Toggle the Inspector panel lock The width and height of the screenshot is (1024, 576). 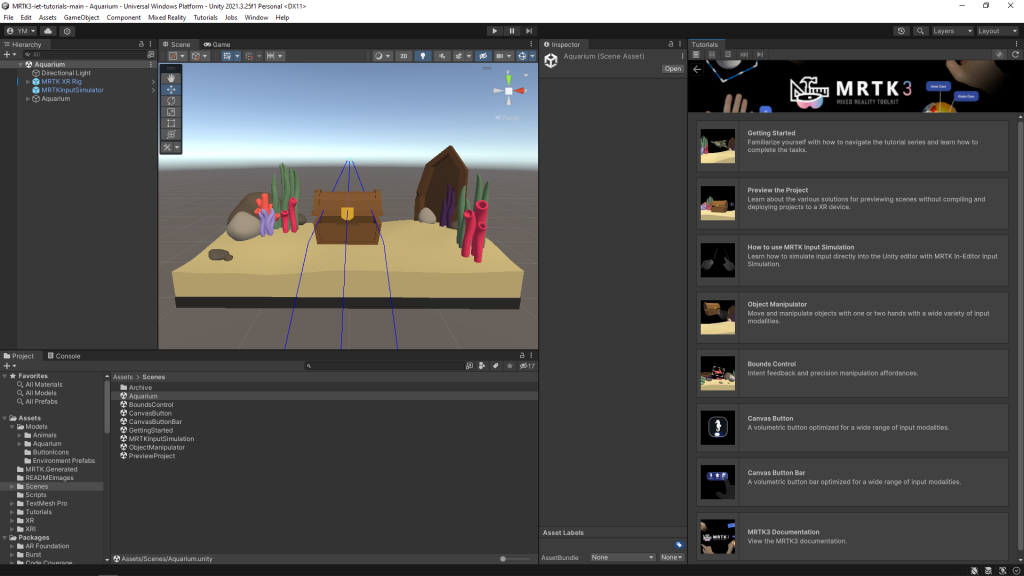pyautogui.click(x=671, y=45)
